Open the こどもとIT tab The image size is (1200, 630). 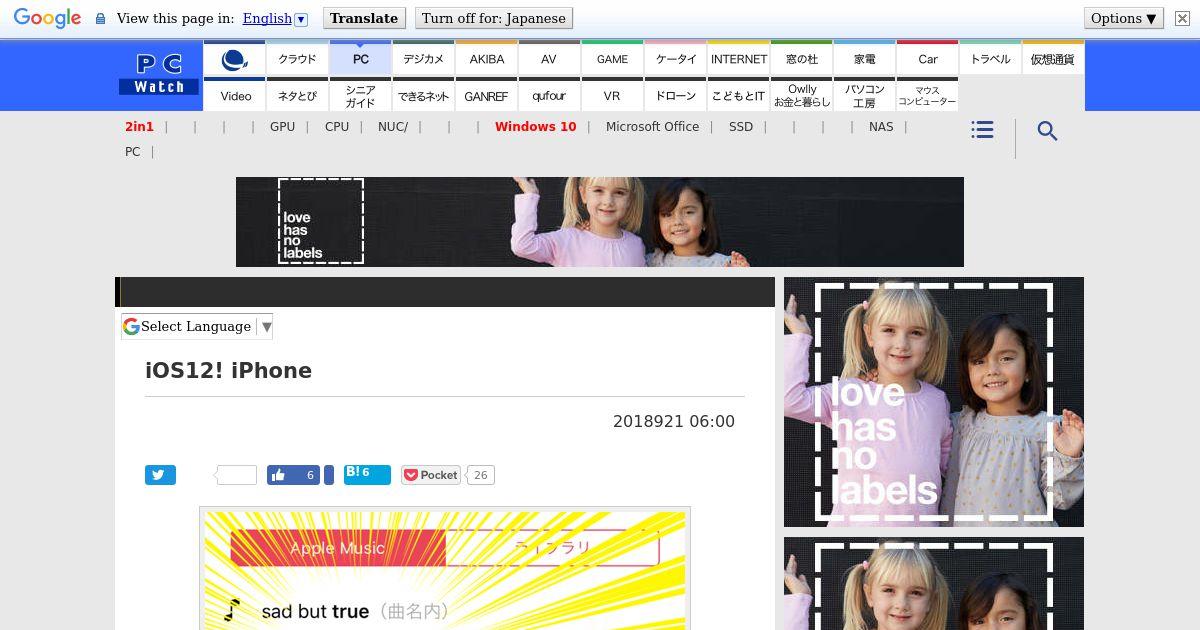[x=739, y=96]
